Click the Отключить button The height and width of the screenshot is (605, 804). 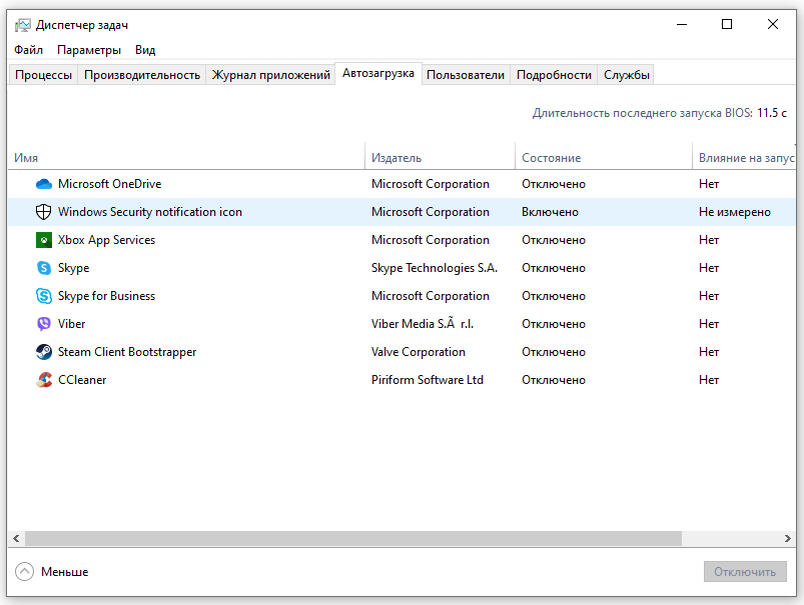(745, 572)
